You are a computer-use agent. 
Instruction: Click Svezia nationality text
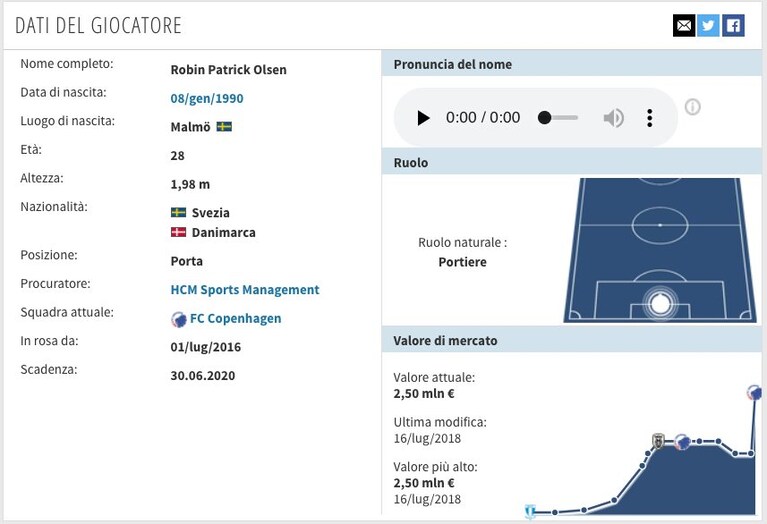pyautogui.click(x=210, y=213)
